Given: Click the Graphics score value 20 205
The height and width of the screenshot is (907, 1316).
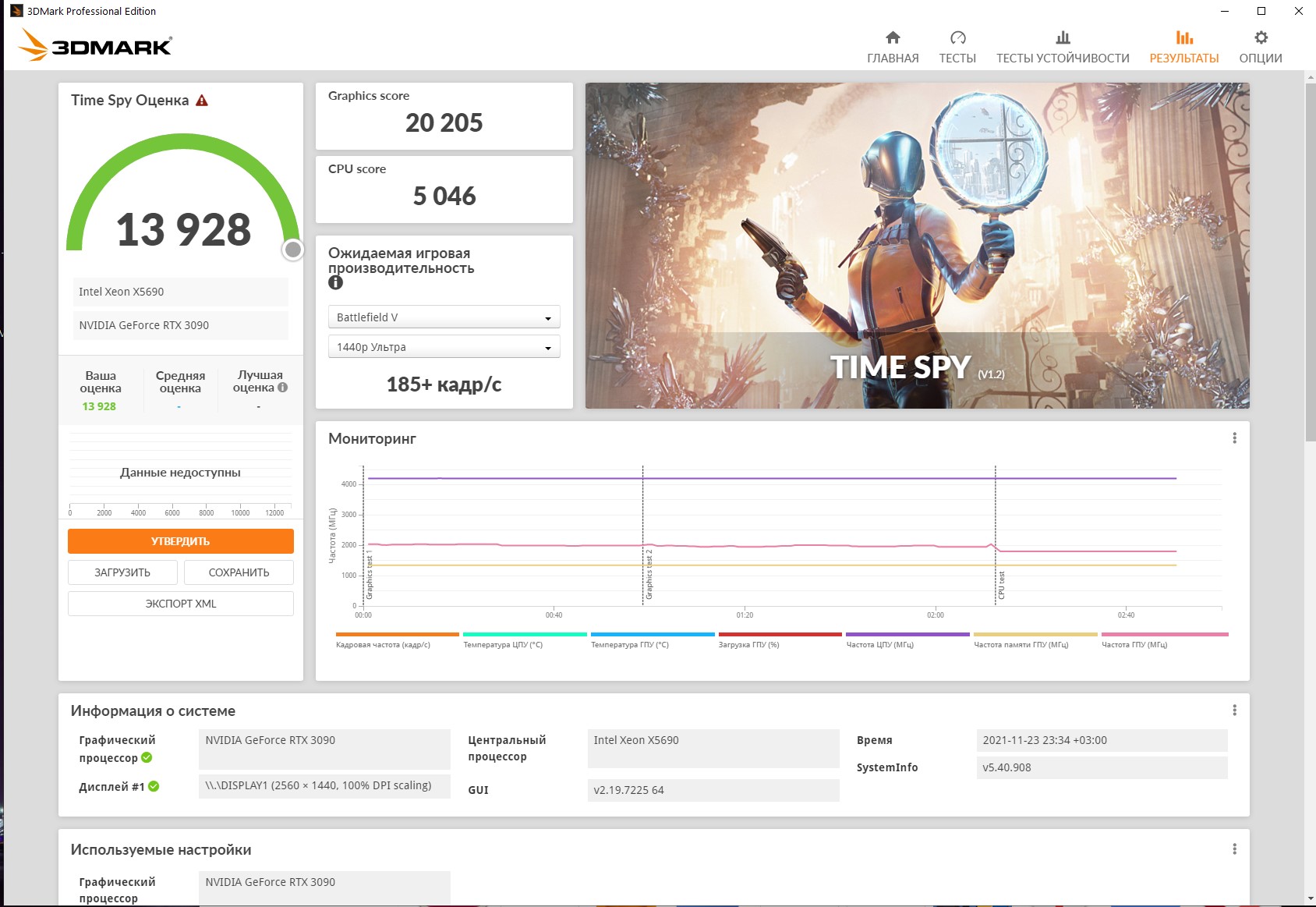Looking at the screenshot, I should (x=444, y=123).
